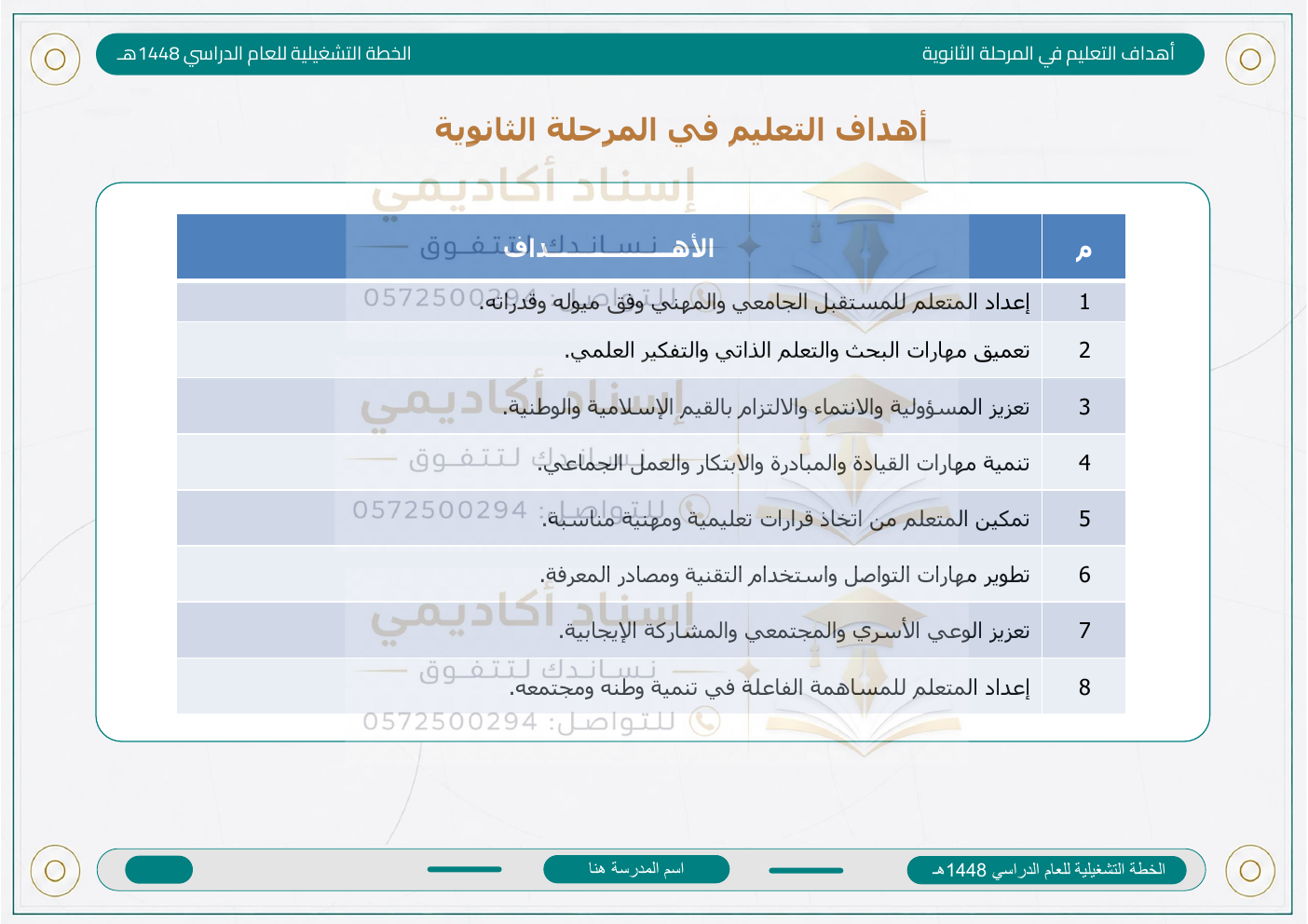Click top-right banner text أهداف التعليم في المرحلة الثانوية

1048,54
